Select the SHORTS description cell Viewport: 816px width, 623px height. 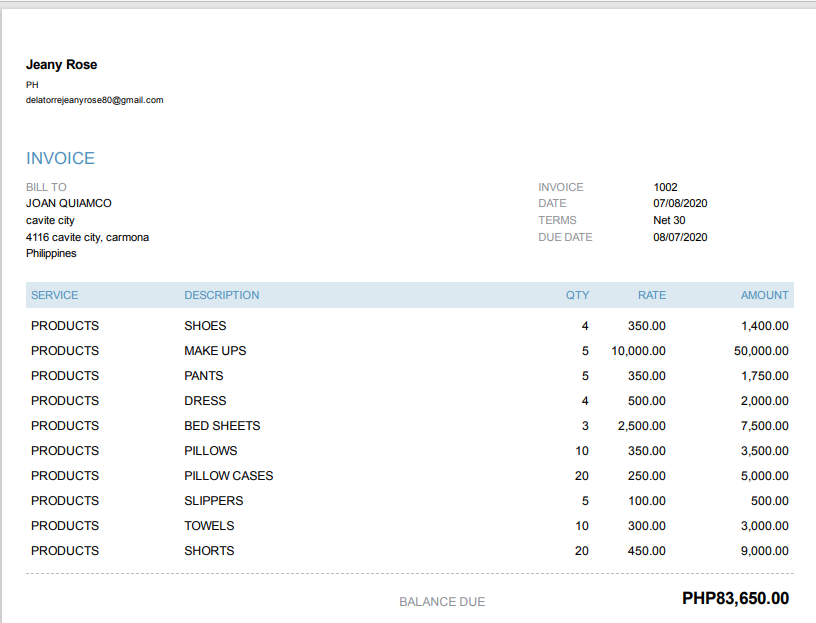(209, 551)
